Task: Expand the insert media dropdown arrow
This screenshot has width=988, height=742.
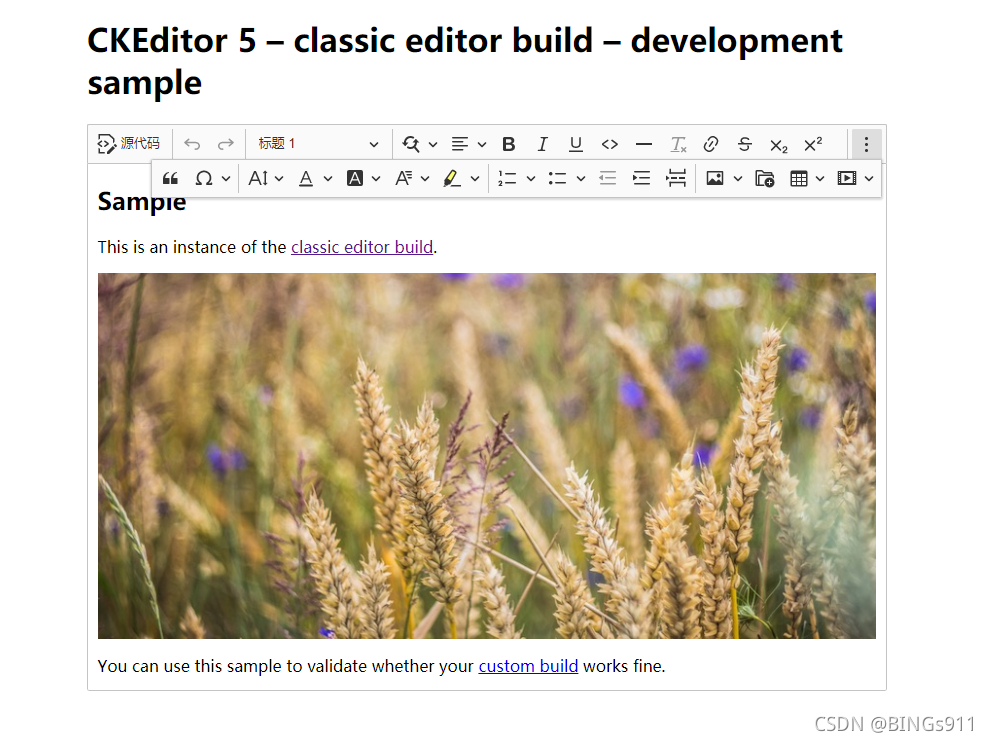Action: tap(869, 178)
